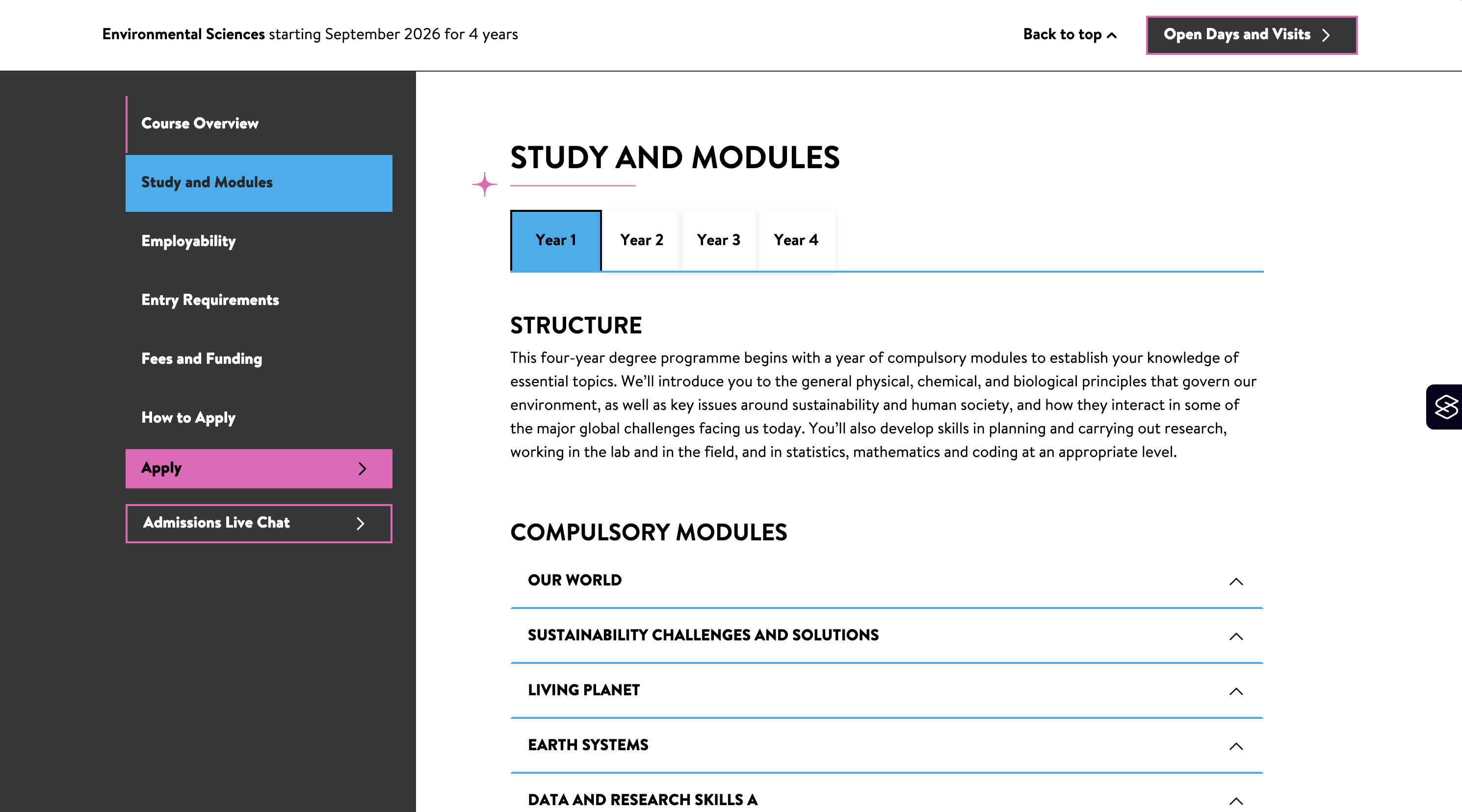
Task: Collapse the EARTH SYSTEMS module section
Action: coord(1235,746)
